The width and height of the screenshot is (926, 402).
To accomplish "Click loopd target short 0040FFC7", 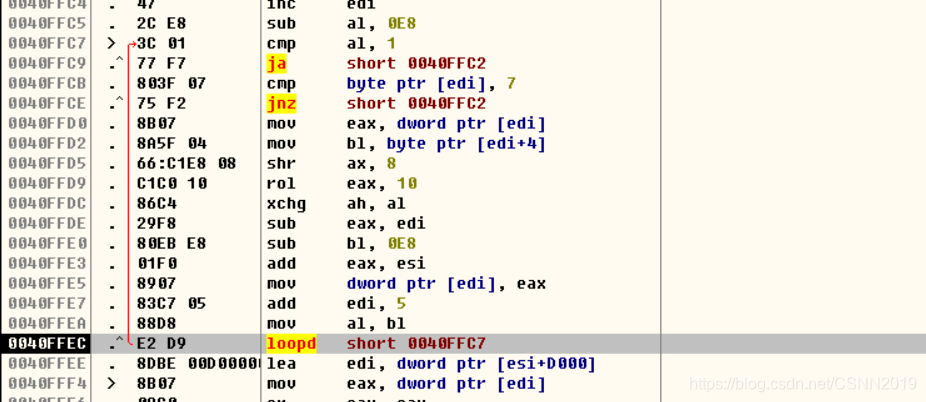I will coord(416,344).
